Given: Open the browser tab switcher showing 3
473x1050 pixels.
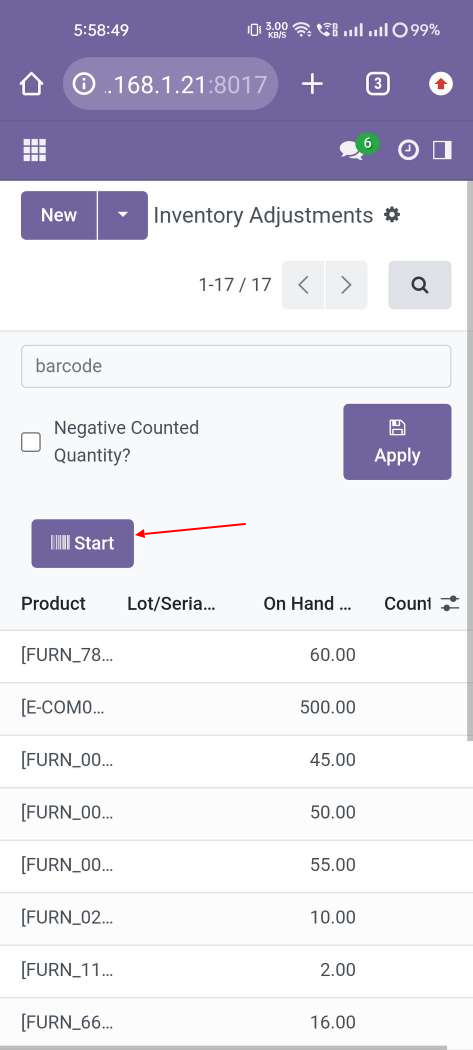Looking at the screenshot, I should coord(378,84).
